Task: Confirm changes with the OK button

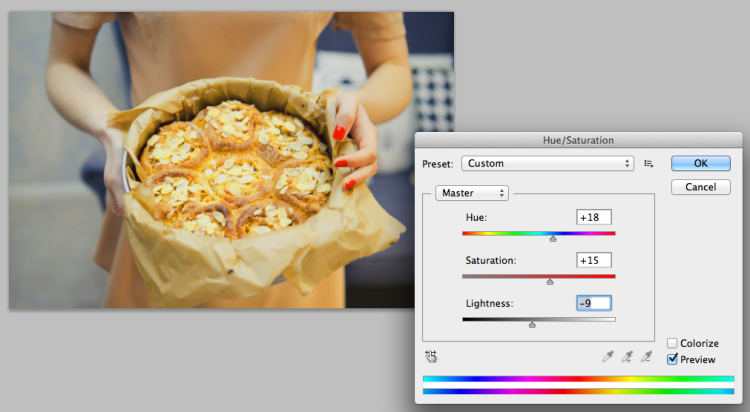Action: [x=701, y=163]
